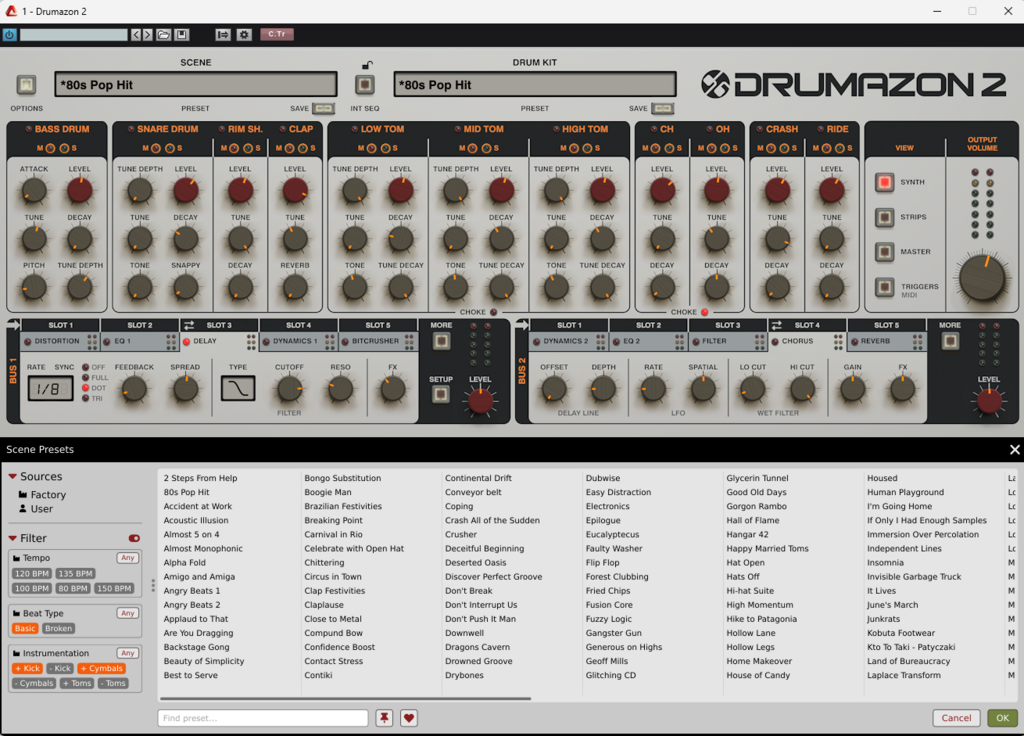This screenshot has width=1024, height=736.
Task: Click the Bus 1 SETUP button
Action: [441, 394]
